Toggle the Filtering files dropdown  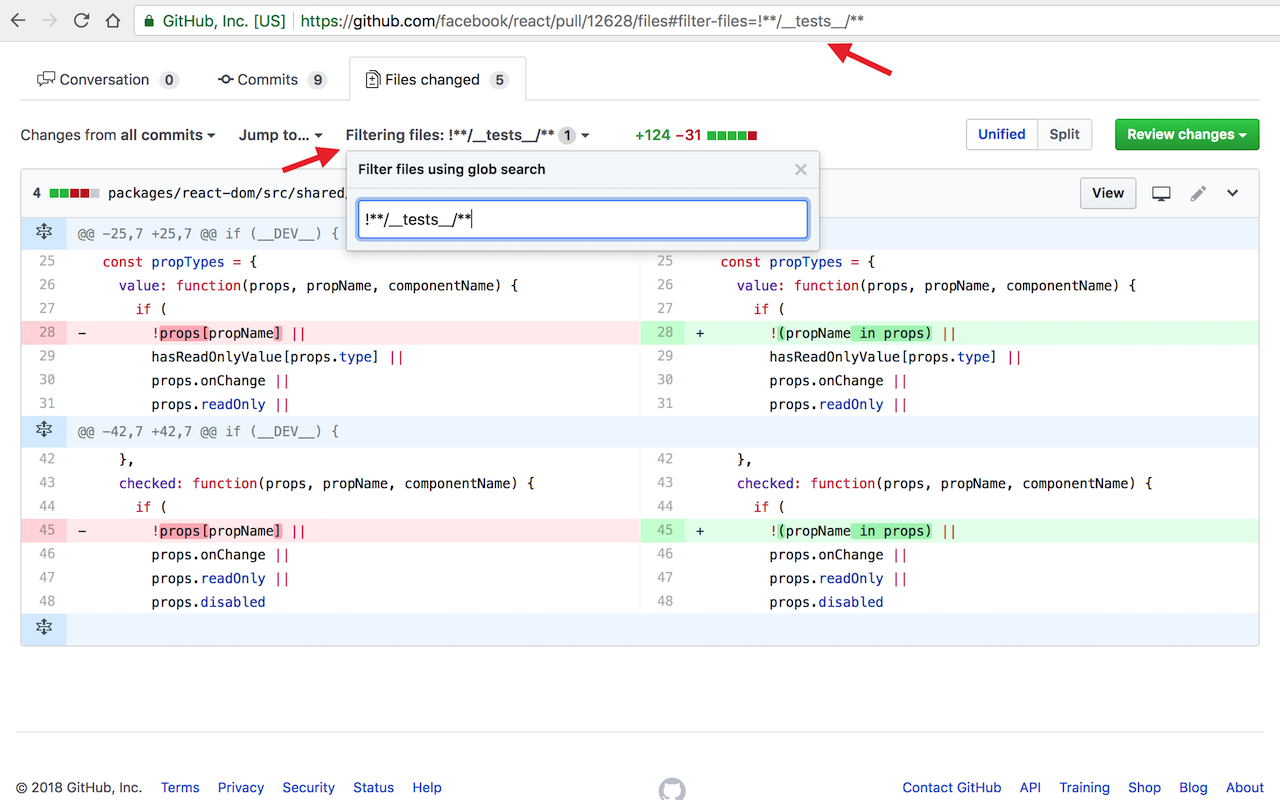click(x=467, y=135)
